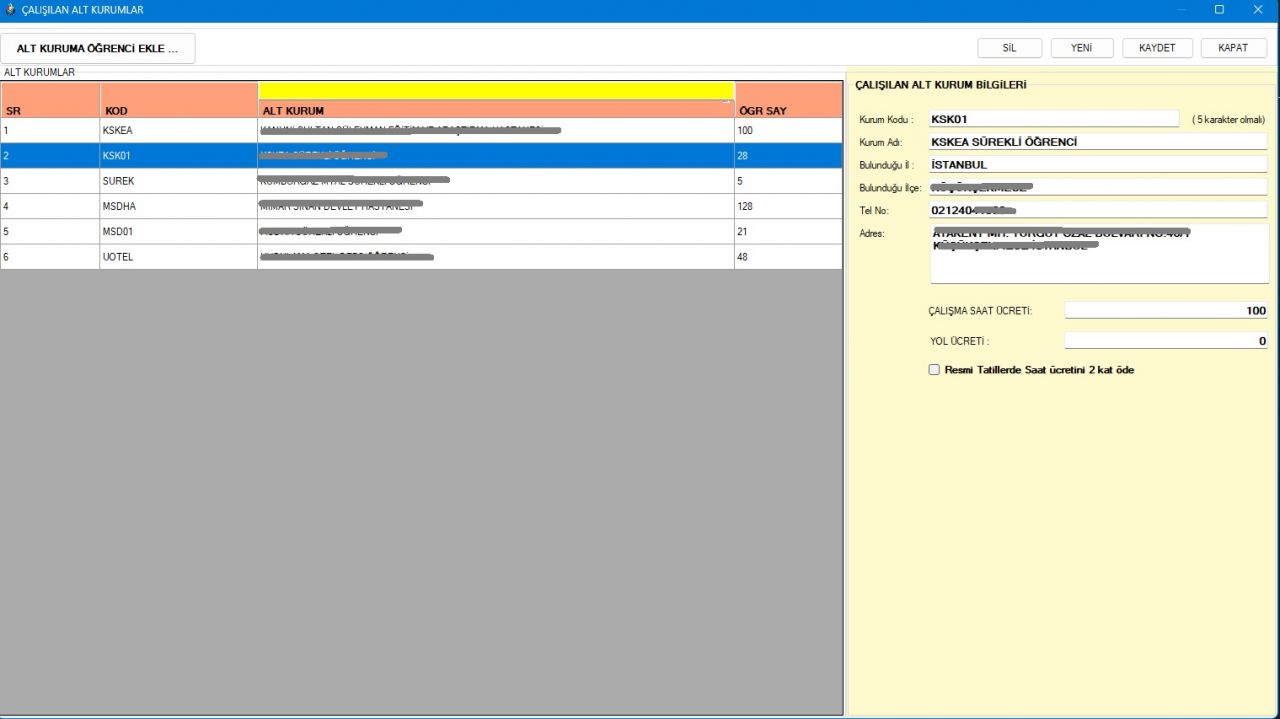Click the ÇALIŞMA SAAT ÜCRETİ field

tap(1165, 311)
